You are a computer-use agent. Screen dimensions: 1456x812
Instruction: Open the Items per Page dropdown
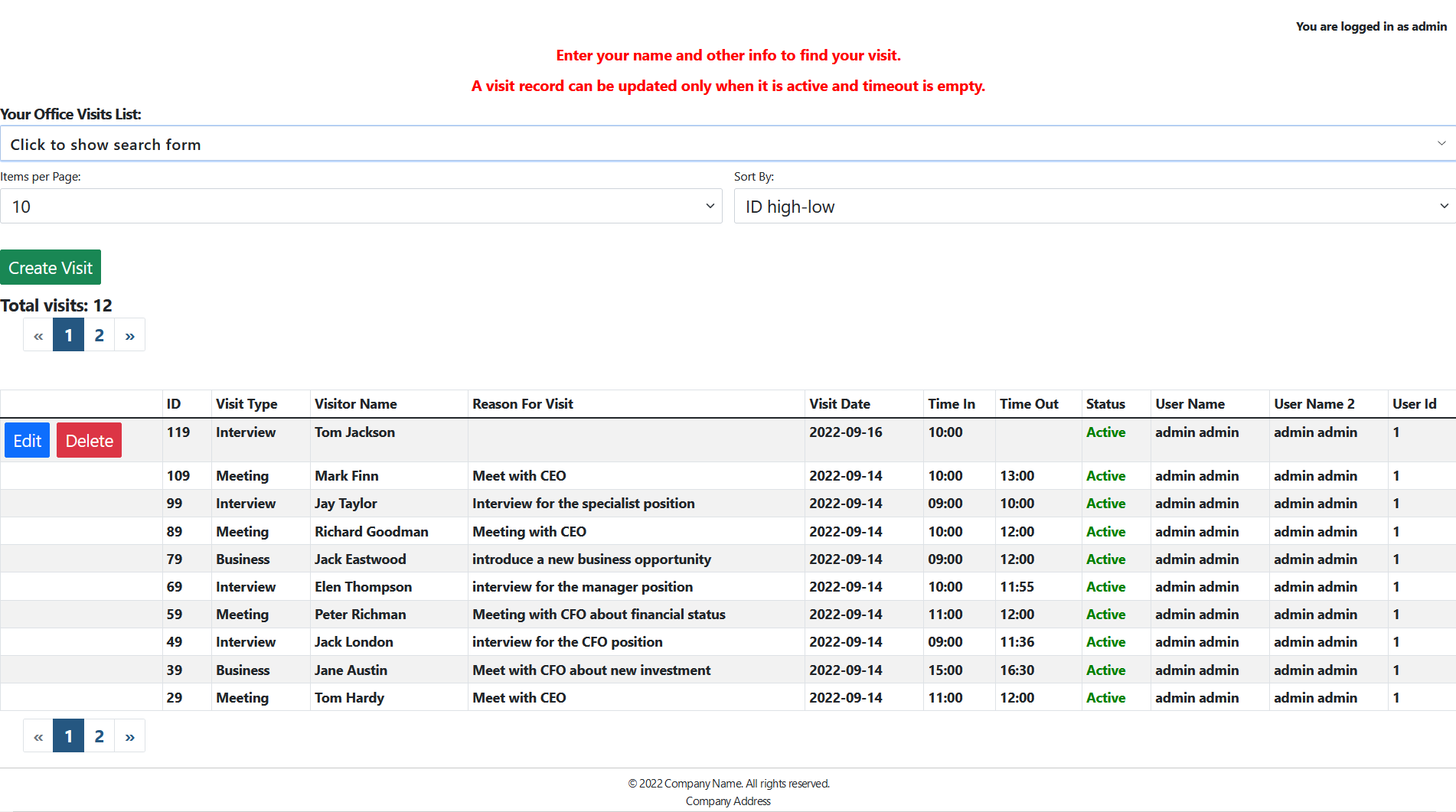361,207
